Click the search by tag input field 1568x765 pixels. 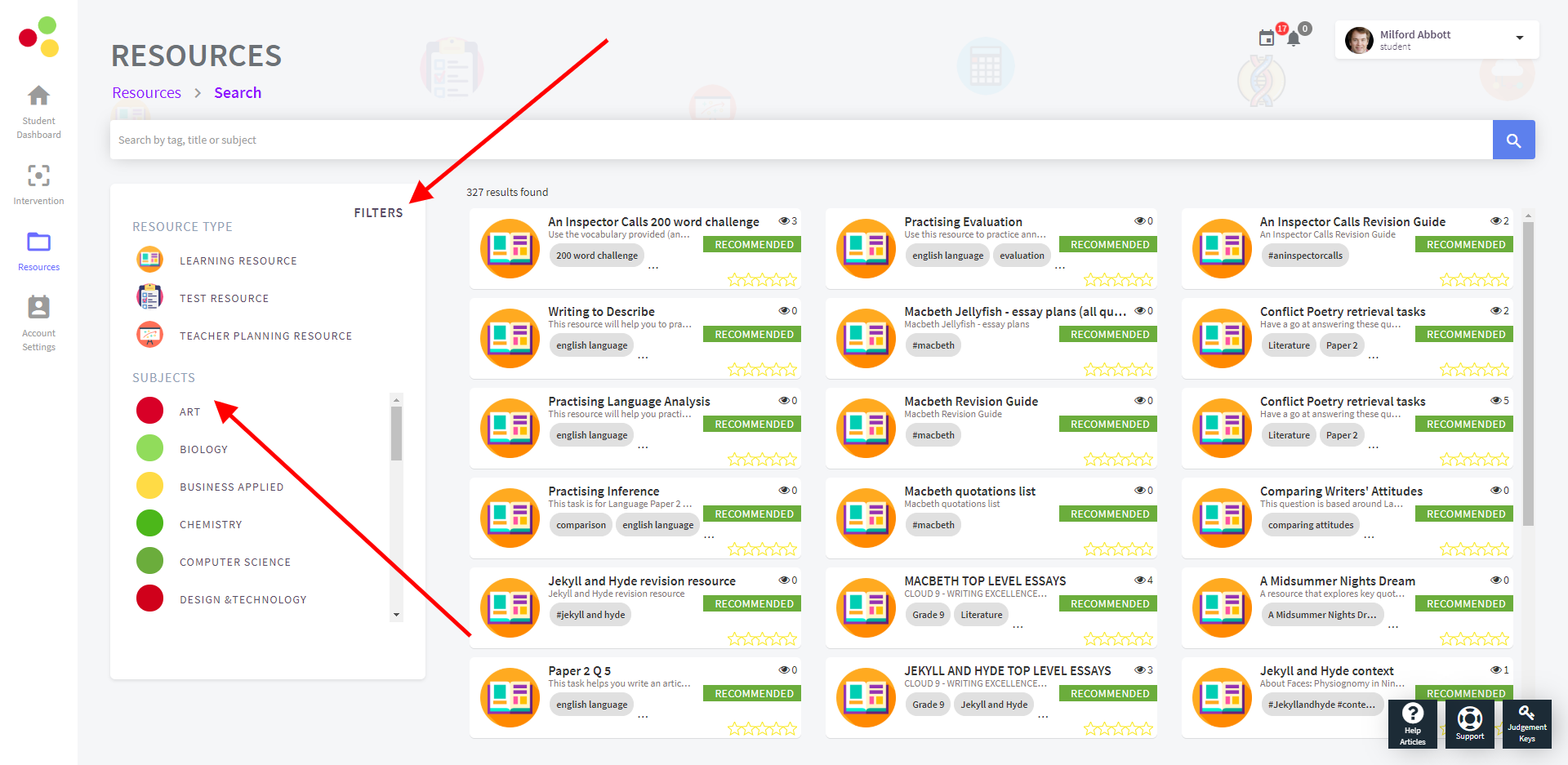click(x=800, y=140)
